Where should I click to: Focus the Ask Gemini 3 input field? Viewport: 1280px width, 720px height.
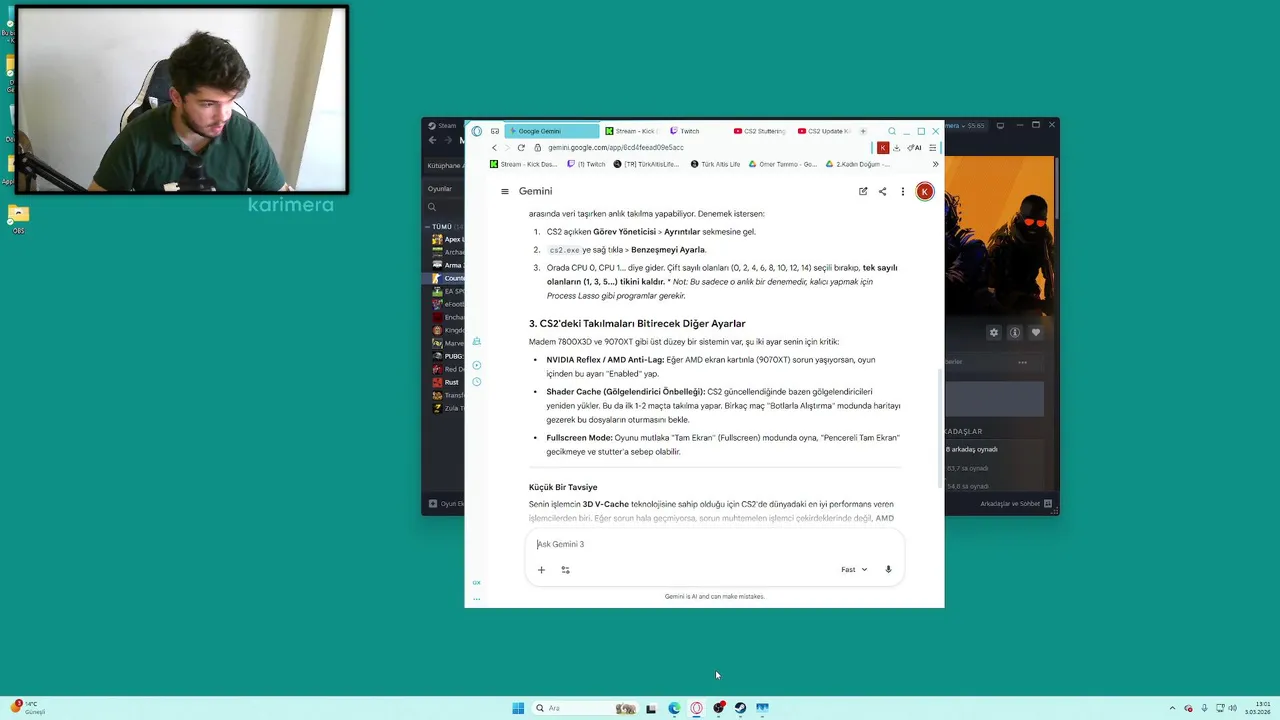point(714,544)
